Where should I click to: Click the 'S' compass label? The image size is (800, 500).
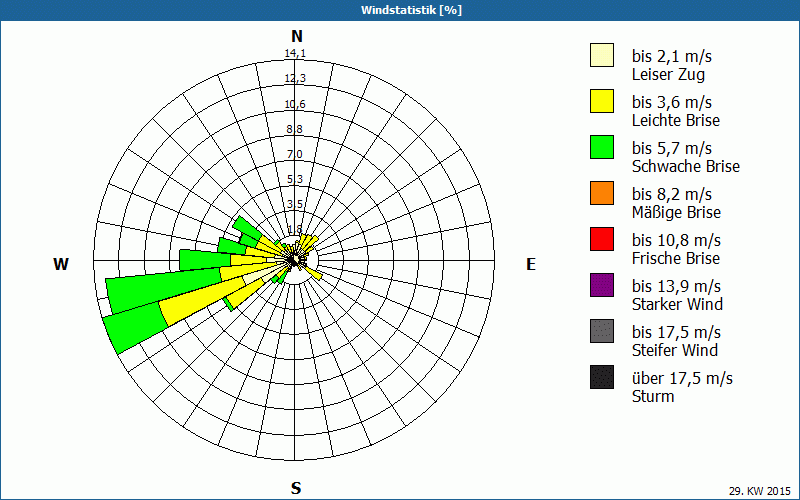click(x=296, y=488)
